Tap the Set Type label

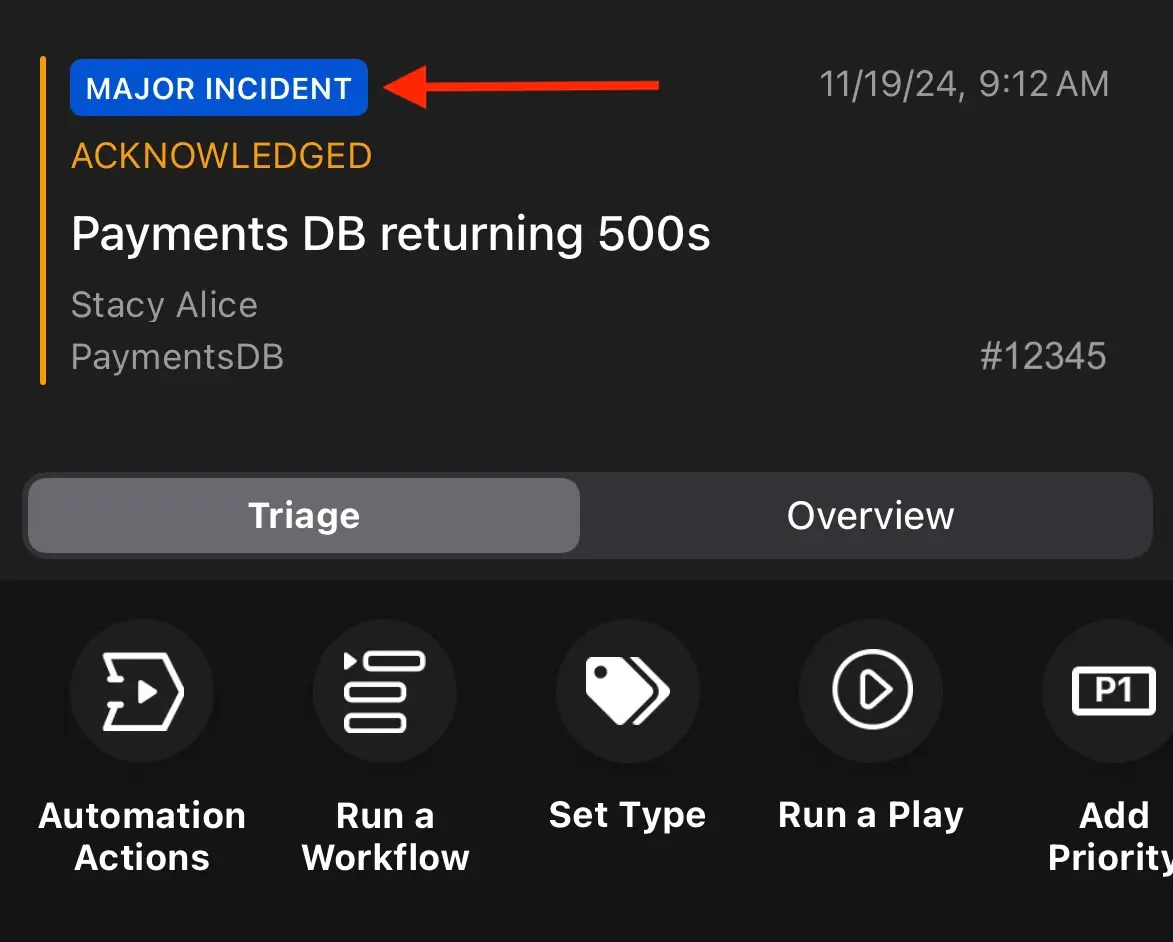coord(628,816)
